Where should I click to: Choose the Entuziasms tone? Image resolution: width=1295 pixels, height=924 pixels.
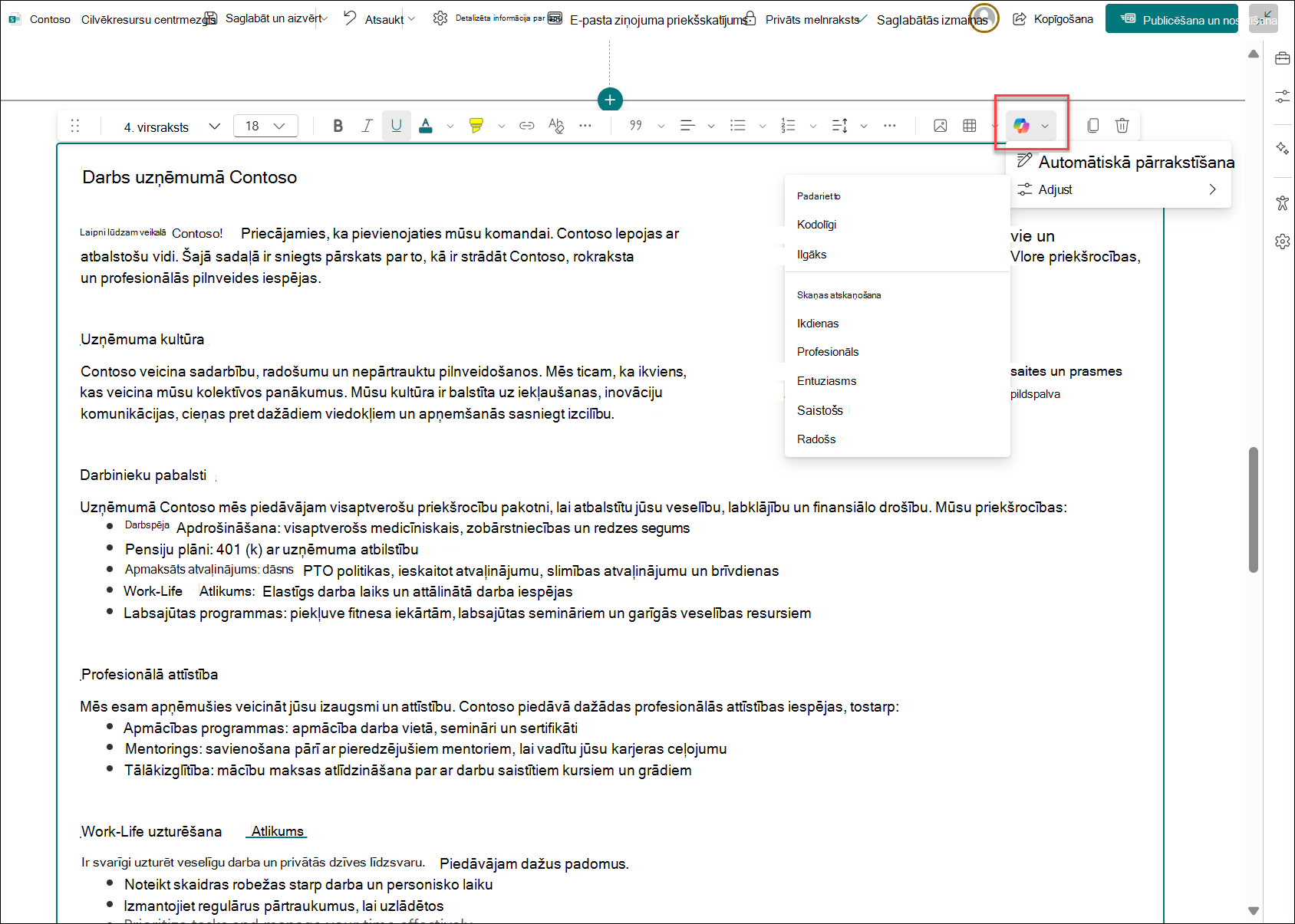pos(897,381)
